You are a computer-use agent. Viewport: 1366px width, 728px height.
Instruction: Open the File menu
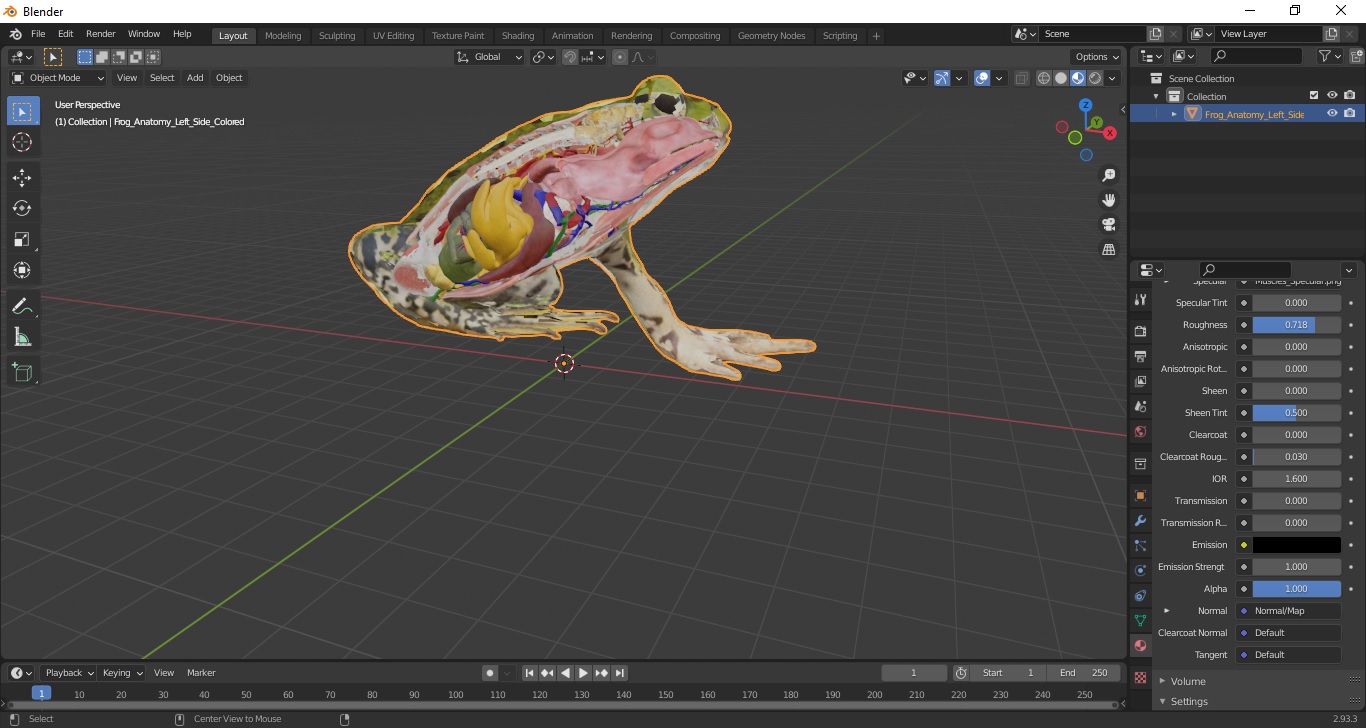38,34
